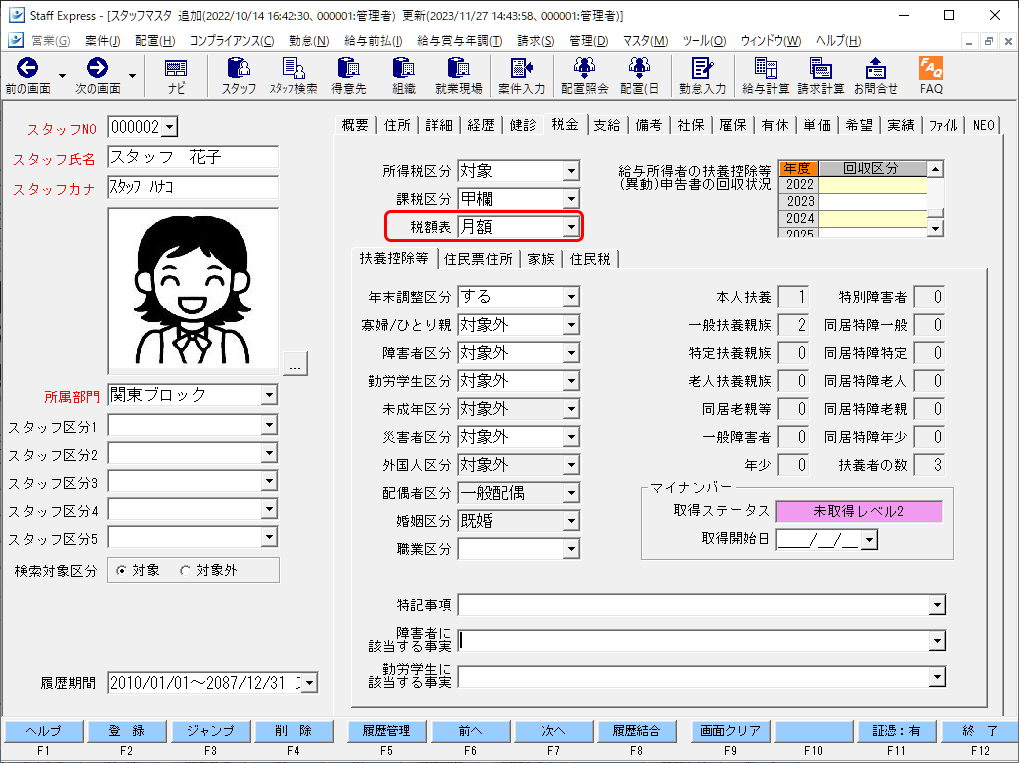Select 対象外 radio for 検索対象区分
The width and height of the screenshot is (1019, 763).
tap(185, 571)
